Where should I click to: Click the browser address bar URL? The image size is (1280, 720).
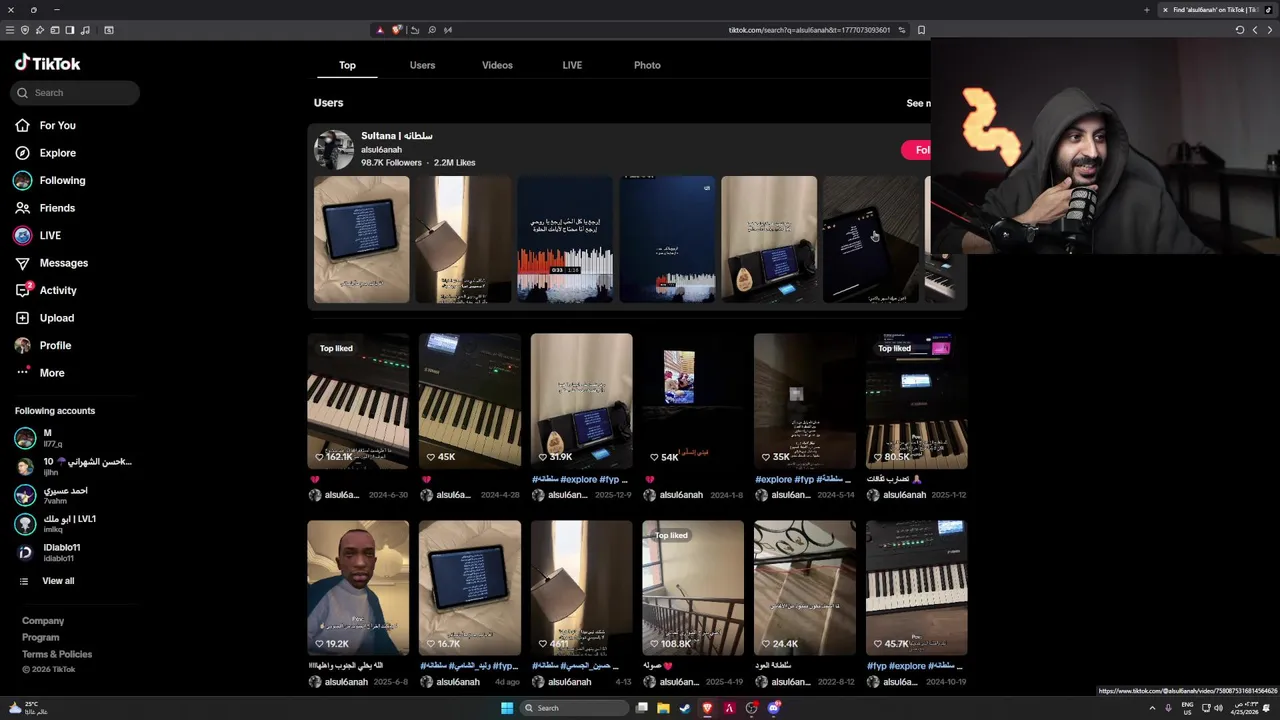[809, 30]
